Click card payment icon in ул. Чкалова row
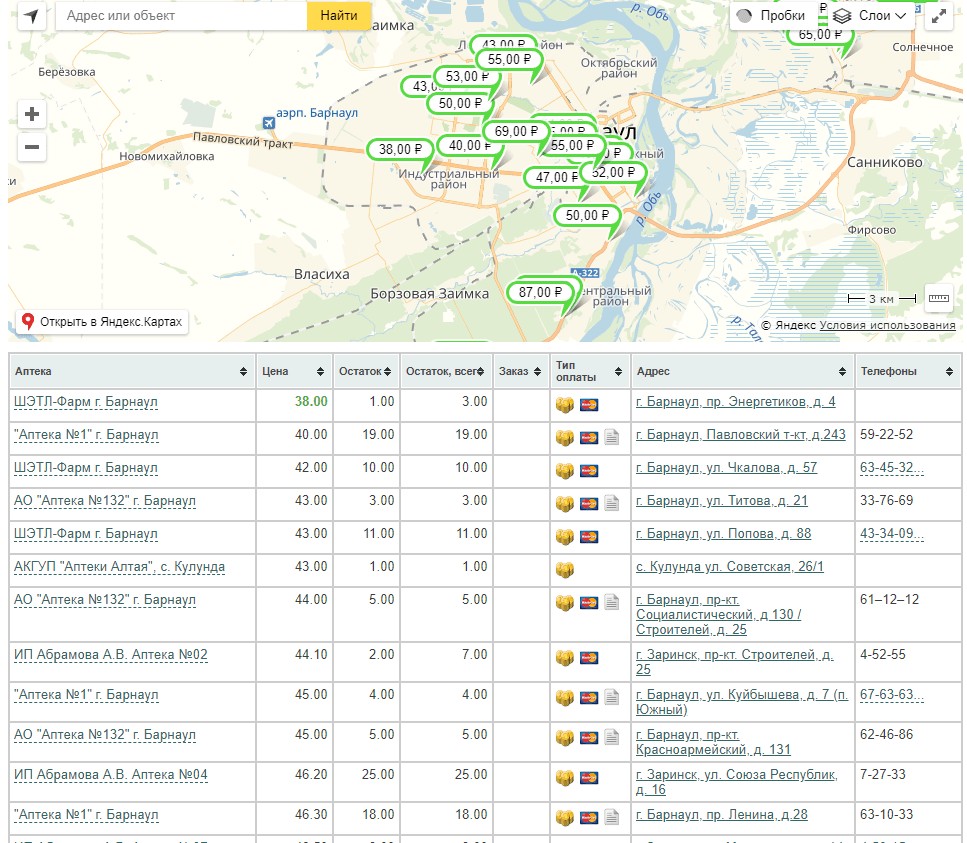 click(589, 471)
